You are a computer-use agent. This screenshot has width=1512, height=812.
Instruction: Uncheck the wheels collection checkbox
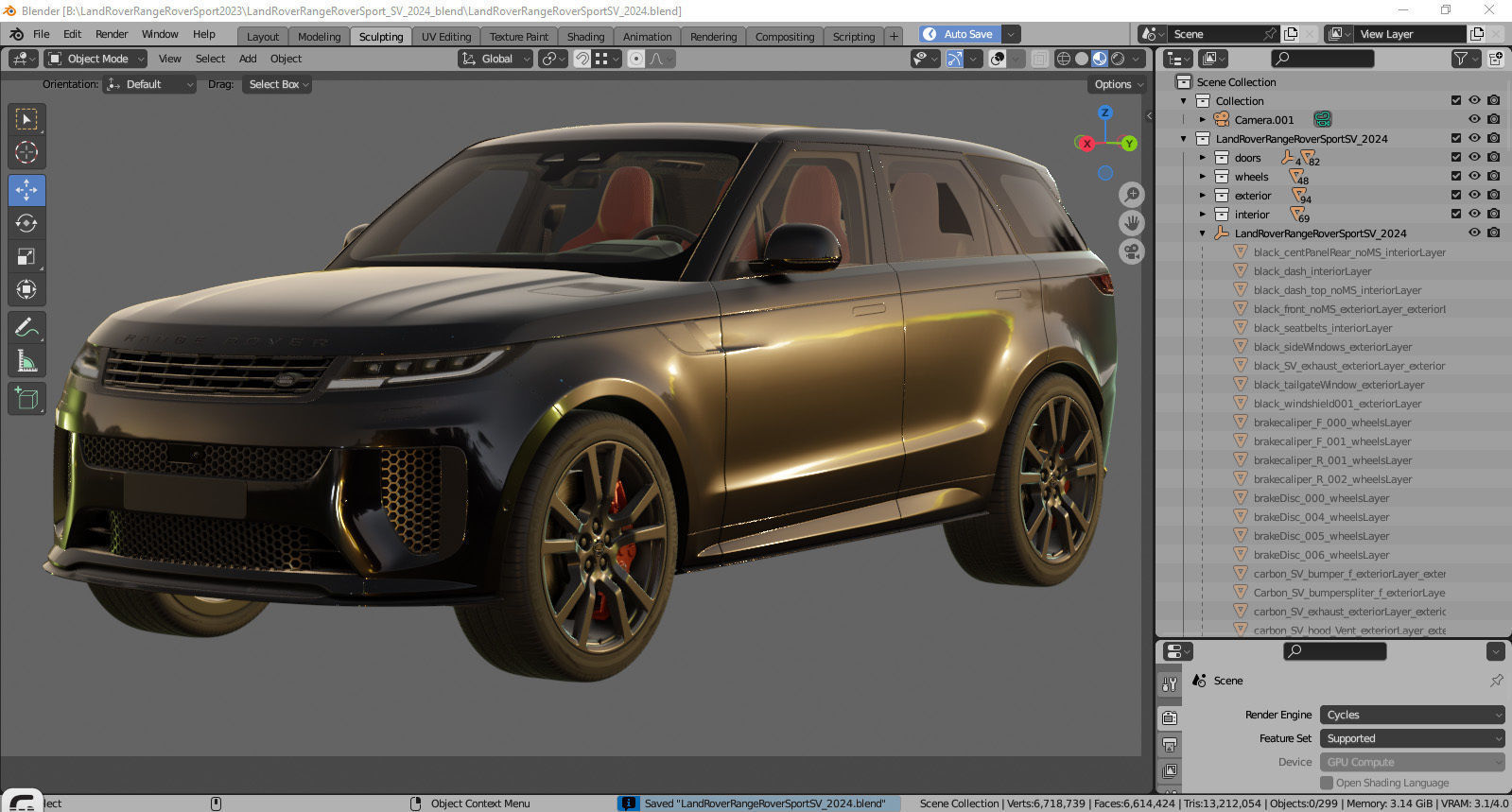pos(1456,176)
